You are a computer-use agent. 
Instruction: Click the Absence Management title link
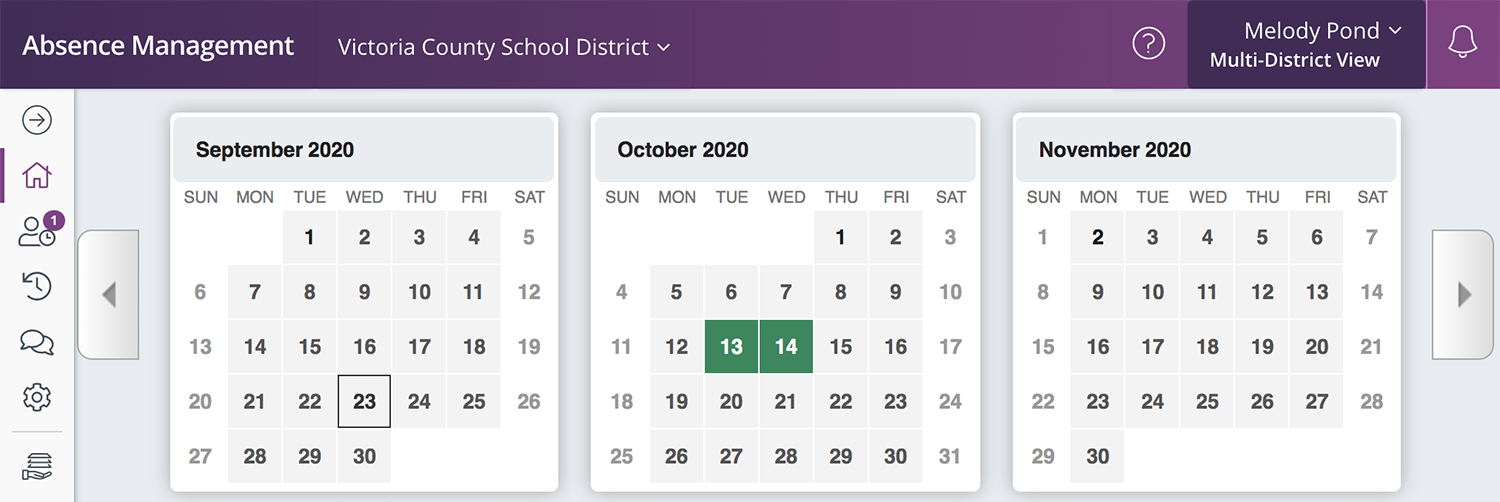pyautogui.click(x=158, y=46)
